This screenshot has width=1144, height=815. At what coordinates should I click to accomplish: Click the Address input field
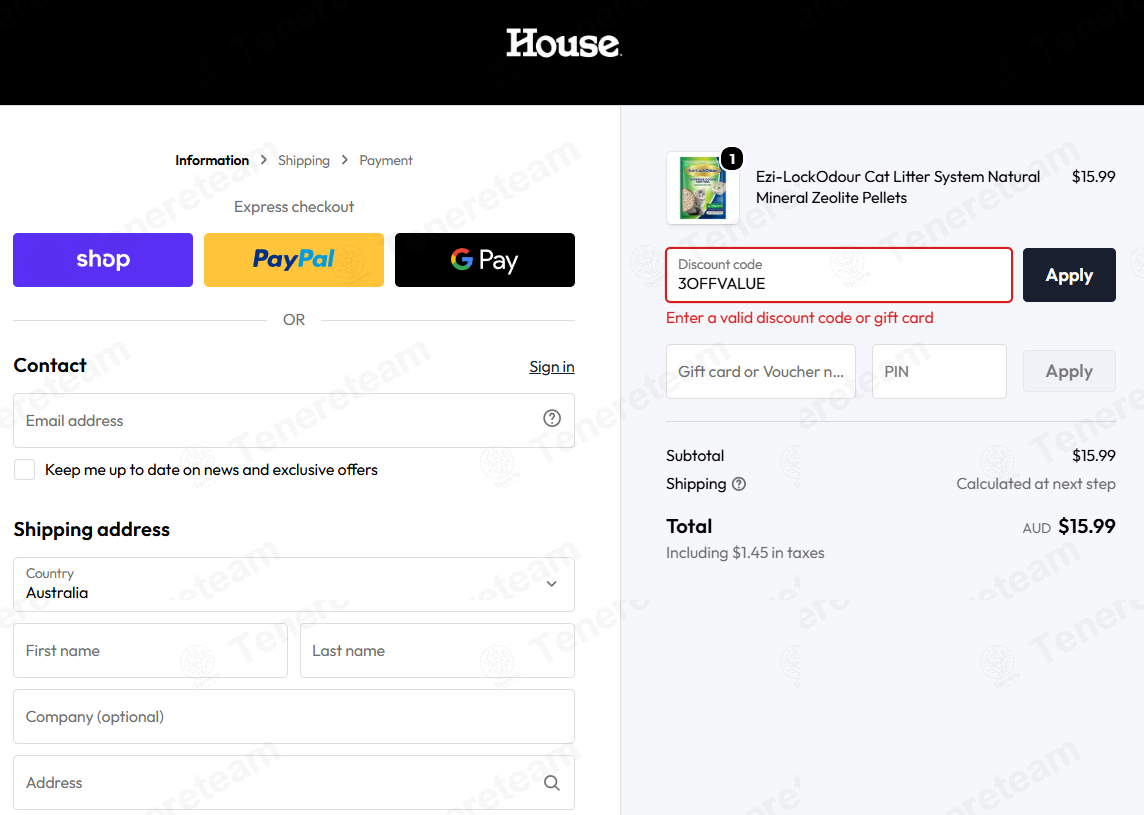(x=294, y=782)
